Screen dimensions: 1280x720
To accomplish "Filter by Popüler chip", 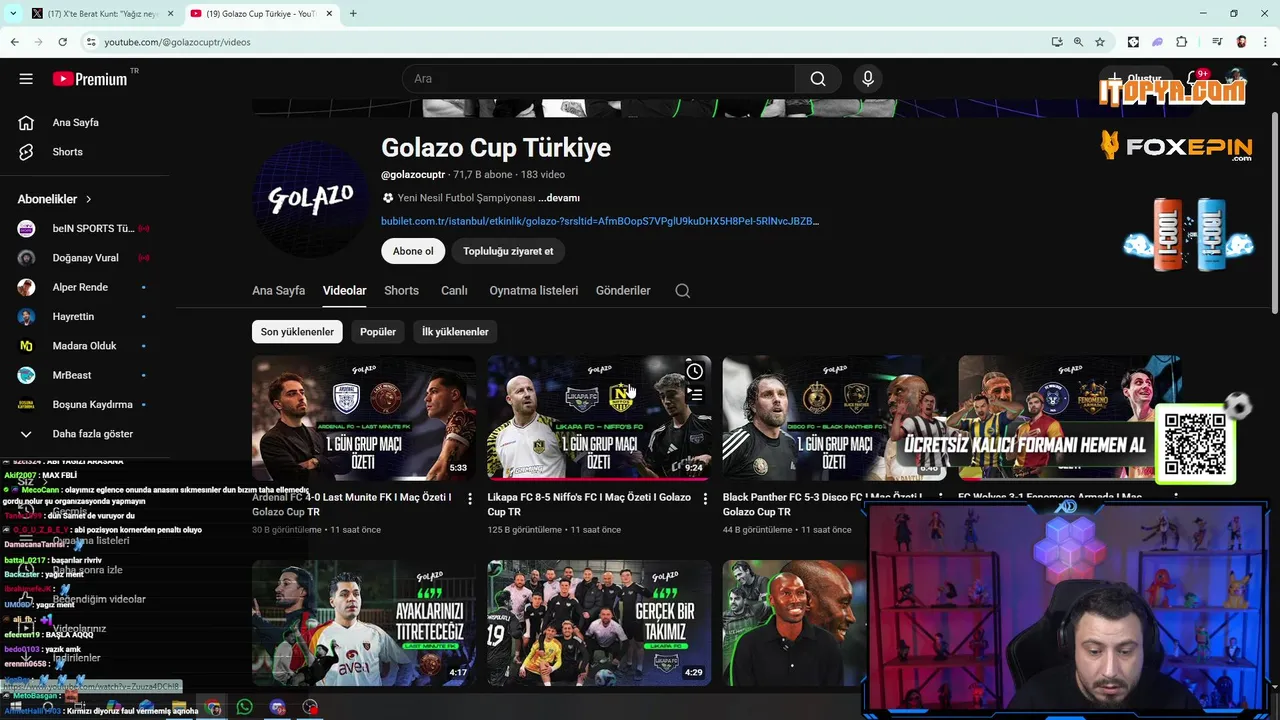I will (x=378, y=332).
